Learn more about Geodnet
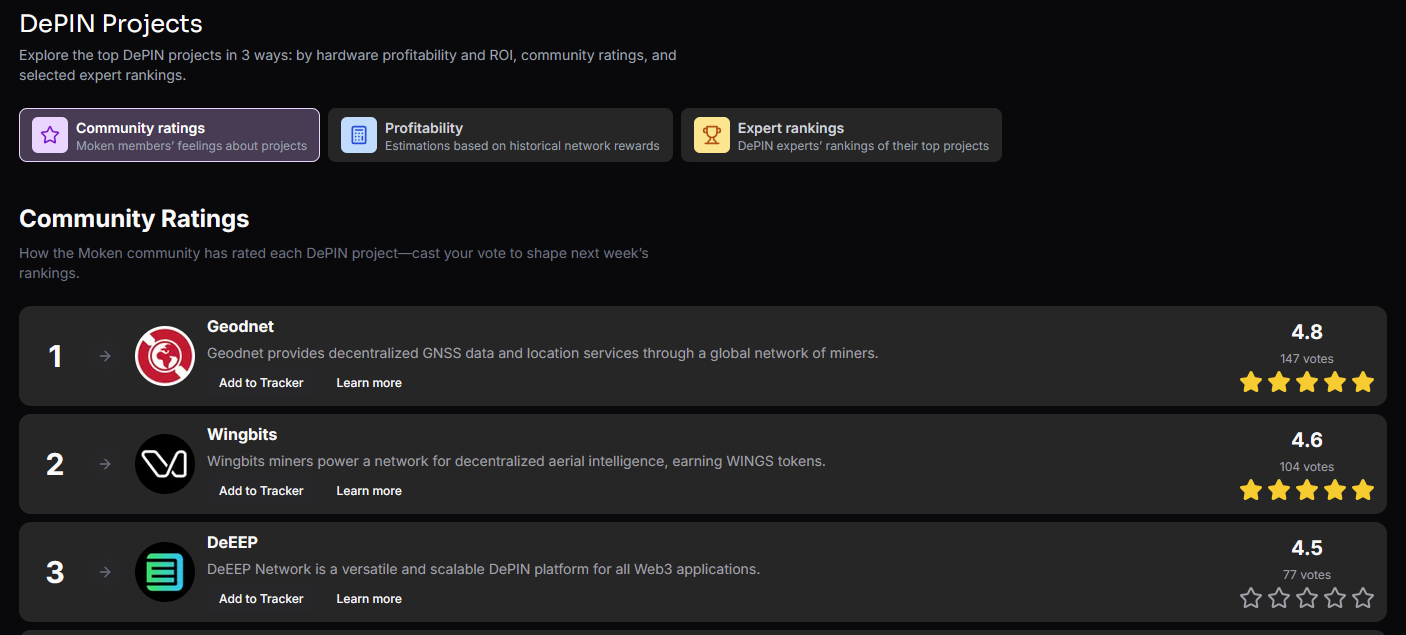This screenshot has height=635, width=1406. coord(369,383)
